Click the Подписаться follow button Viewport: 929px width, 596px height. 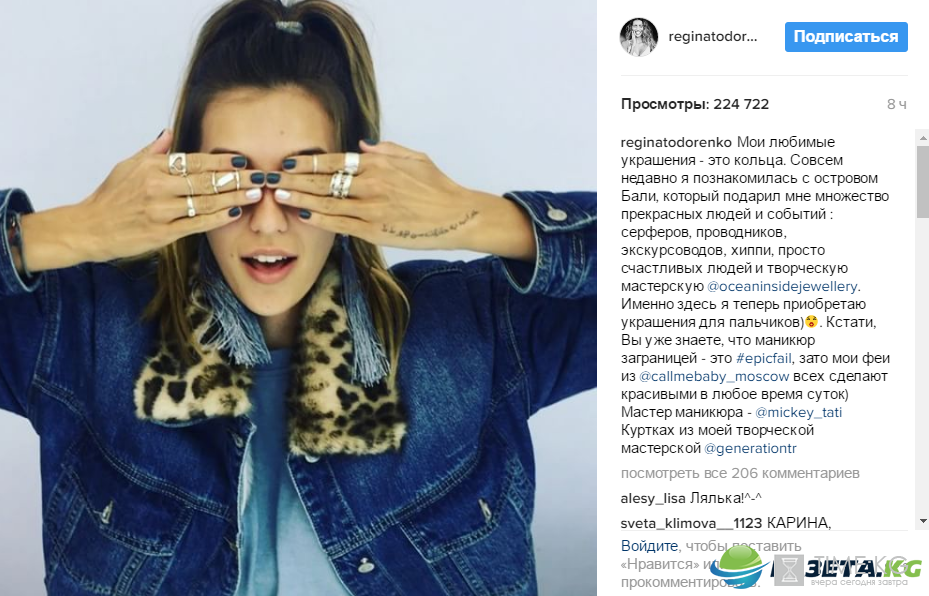(846, 37)
